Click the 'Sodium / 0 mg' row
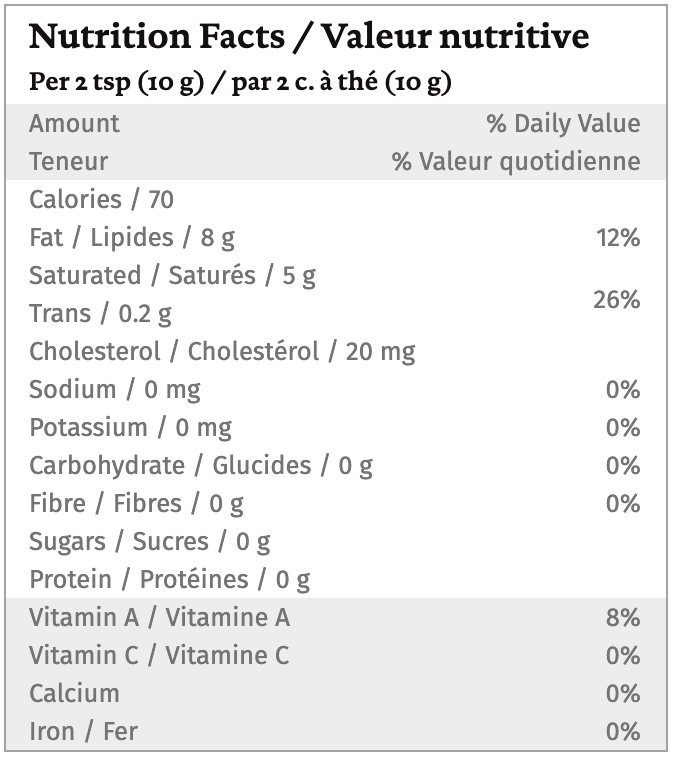674x758 pixels. coord(114,389)
